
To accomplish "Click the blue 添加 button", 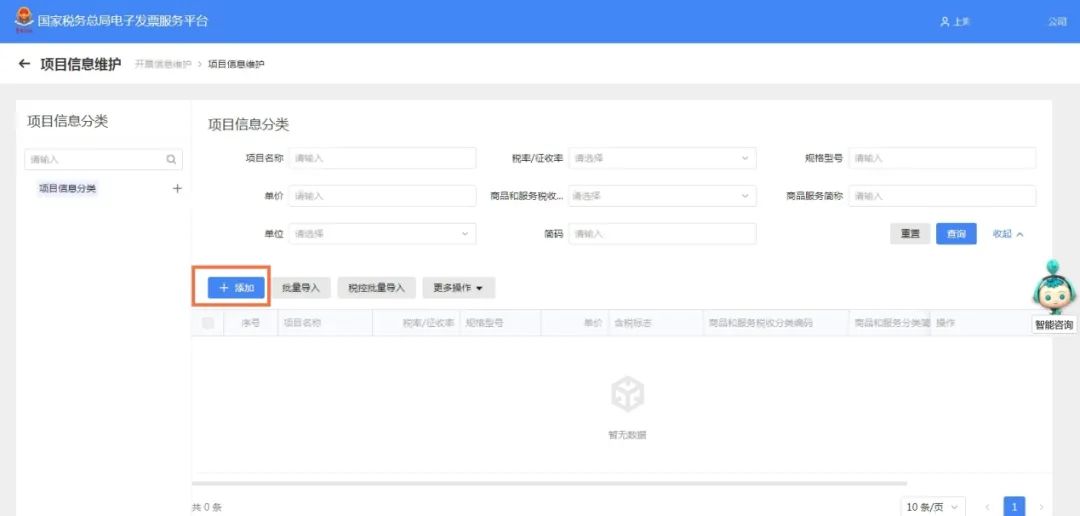I will 237,288.
